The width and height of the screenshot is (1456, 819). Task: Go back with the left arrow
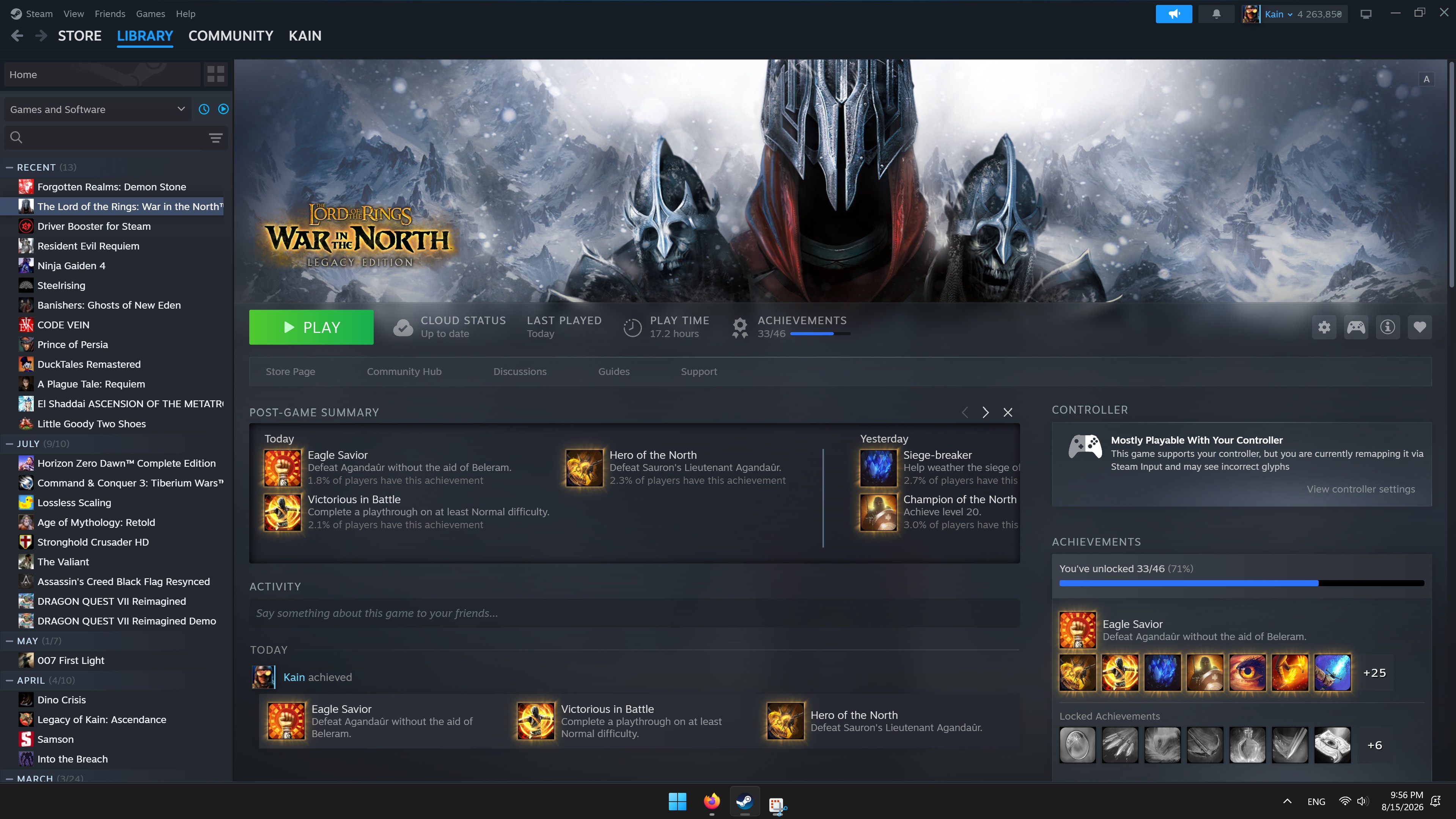(x=17, y=36)
